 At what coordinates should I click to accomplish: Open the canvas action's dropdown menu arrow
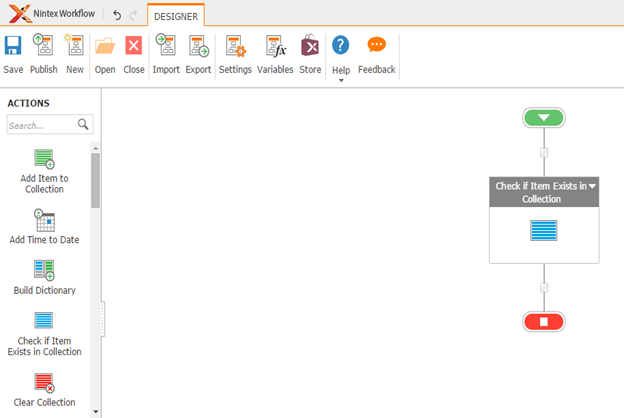tap(592, 186)
